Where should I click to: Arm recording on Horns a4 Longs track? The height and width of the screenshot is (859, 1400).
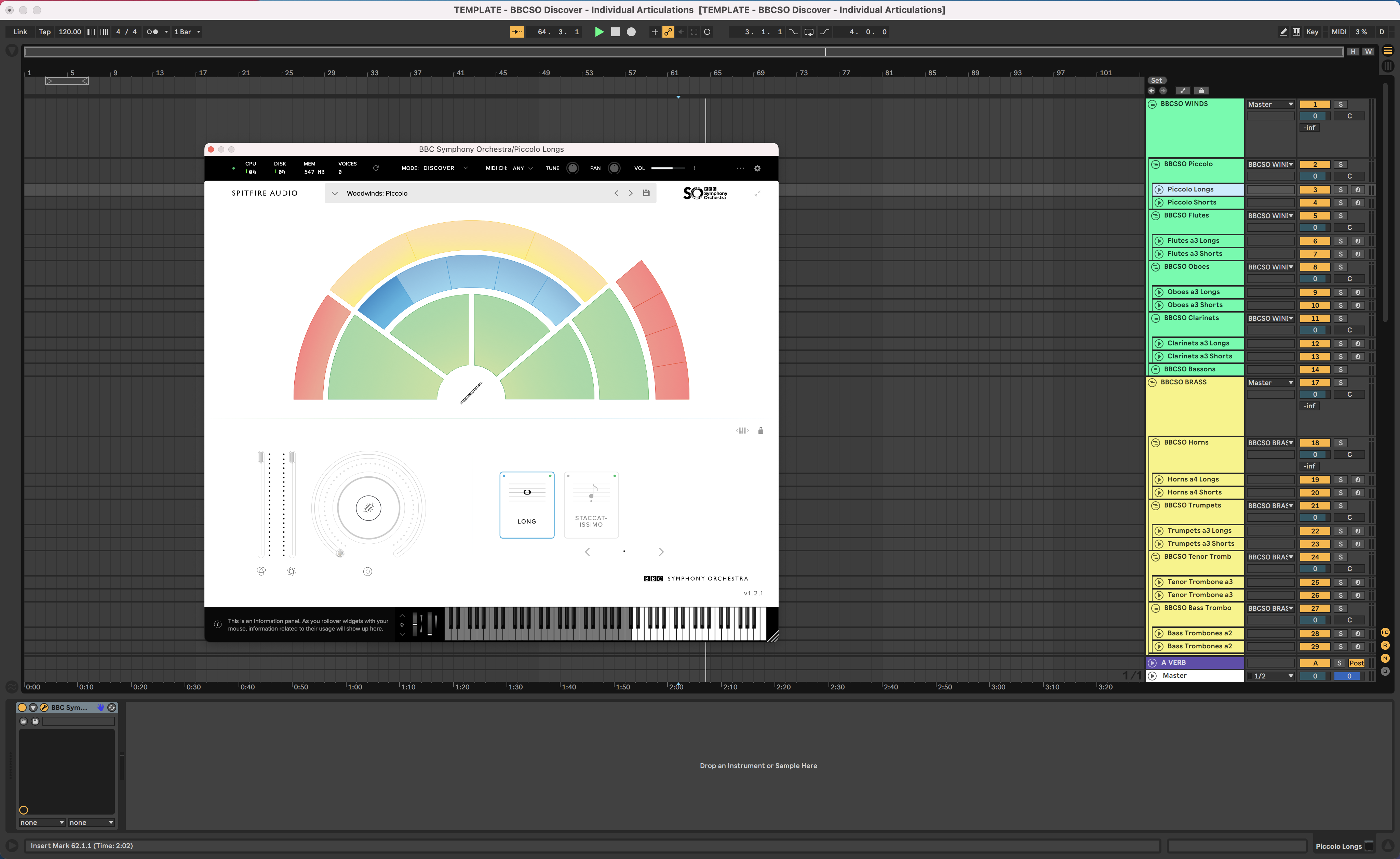(x=1359, y=479)
